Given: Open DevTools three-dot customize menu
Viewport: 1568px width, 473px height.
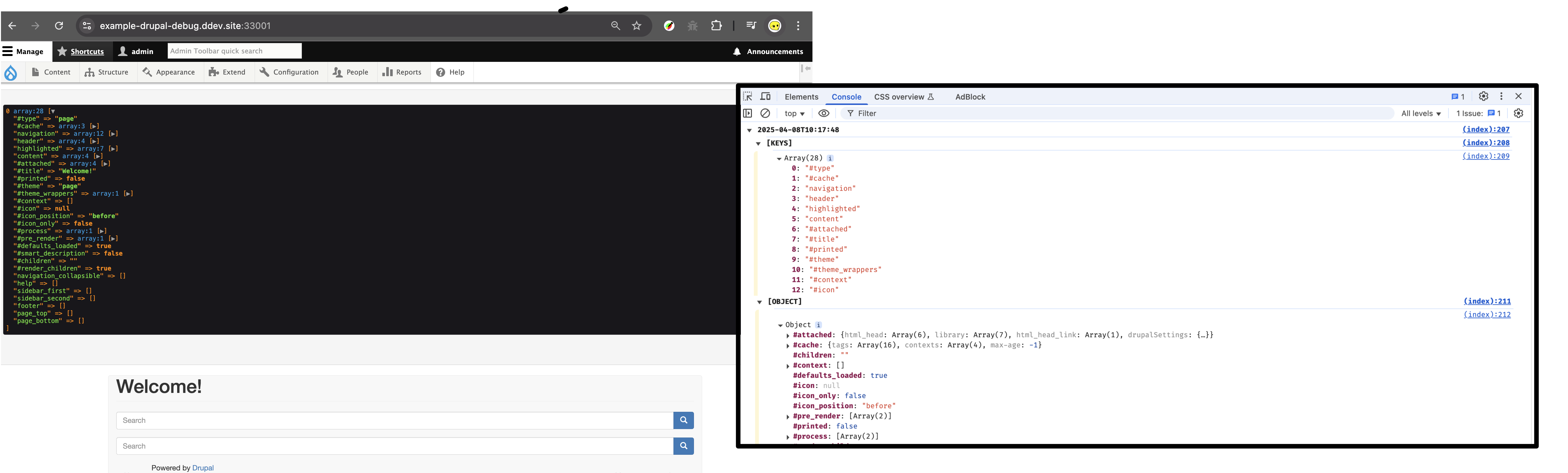Looking at the screenshot, I should [1501, 96].
